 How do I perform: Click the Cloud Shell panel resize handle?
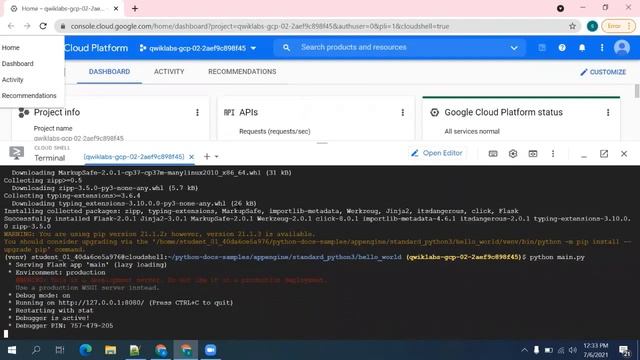[x=322, y=143]
